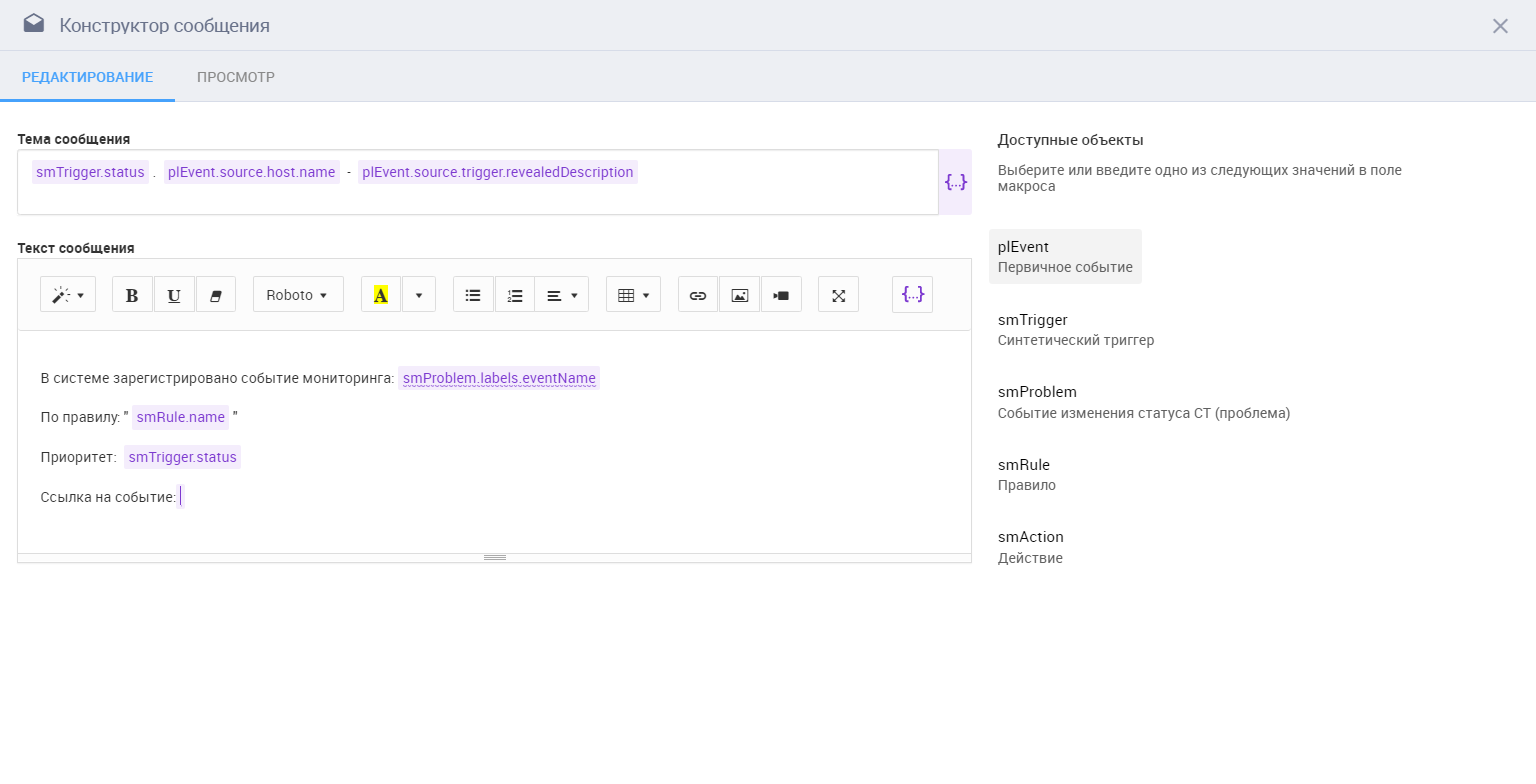This screenshot has height=784, width=1536.
Task: Select the smRule.name macro in body
Action: [x=181, y=417]
